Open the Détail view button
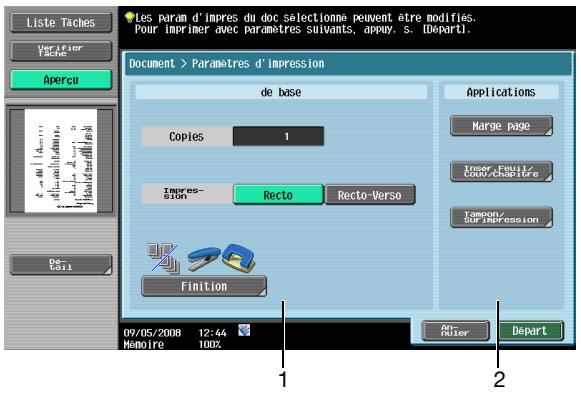The image size is (581, 393). (x=61, y=264)
